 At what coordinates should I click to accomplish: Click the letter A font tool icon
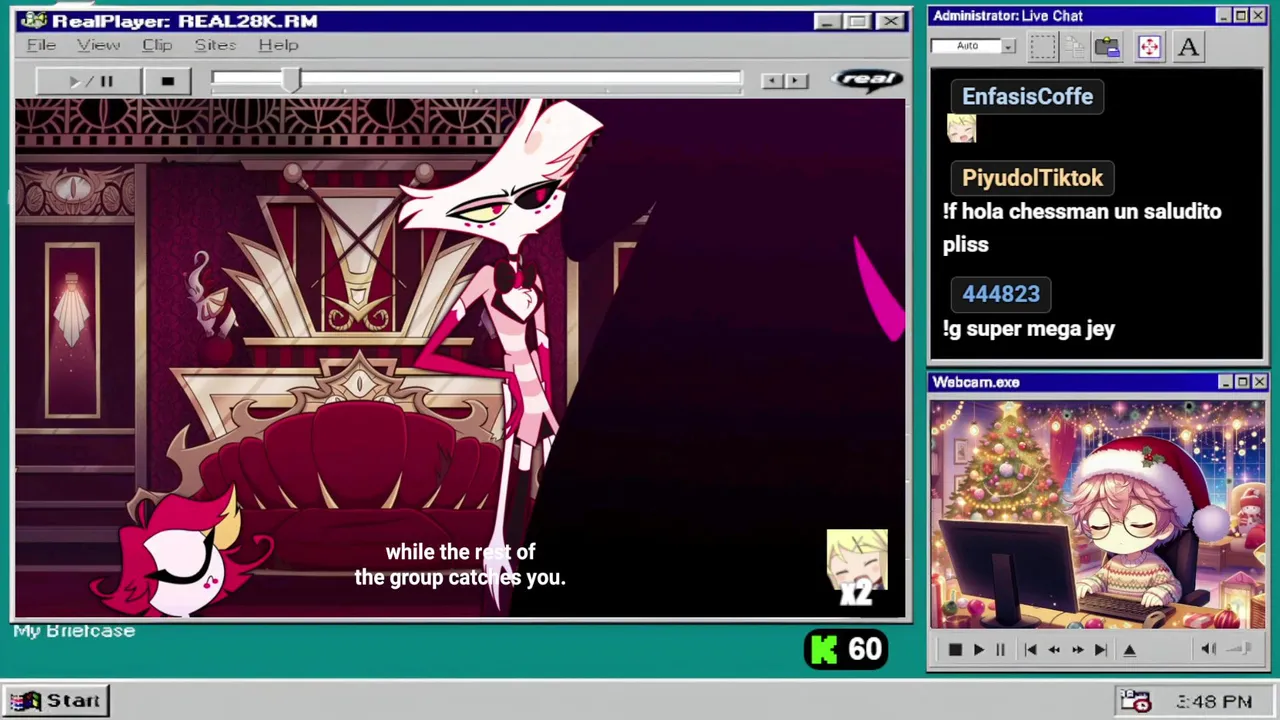[x=1188, y=47]
